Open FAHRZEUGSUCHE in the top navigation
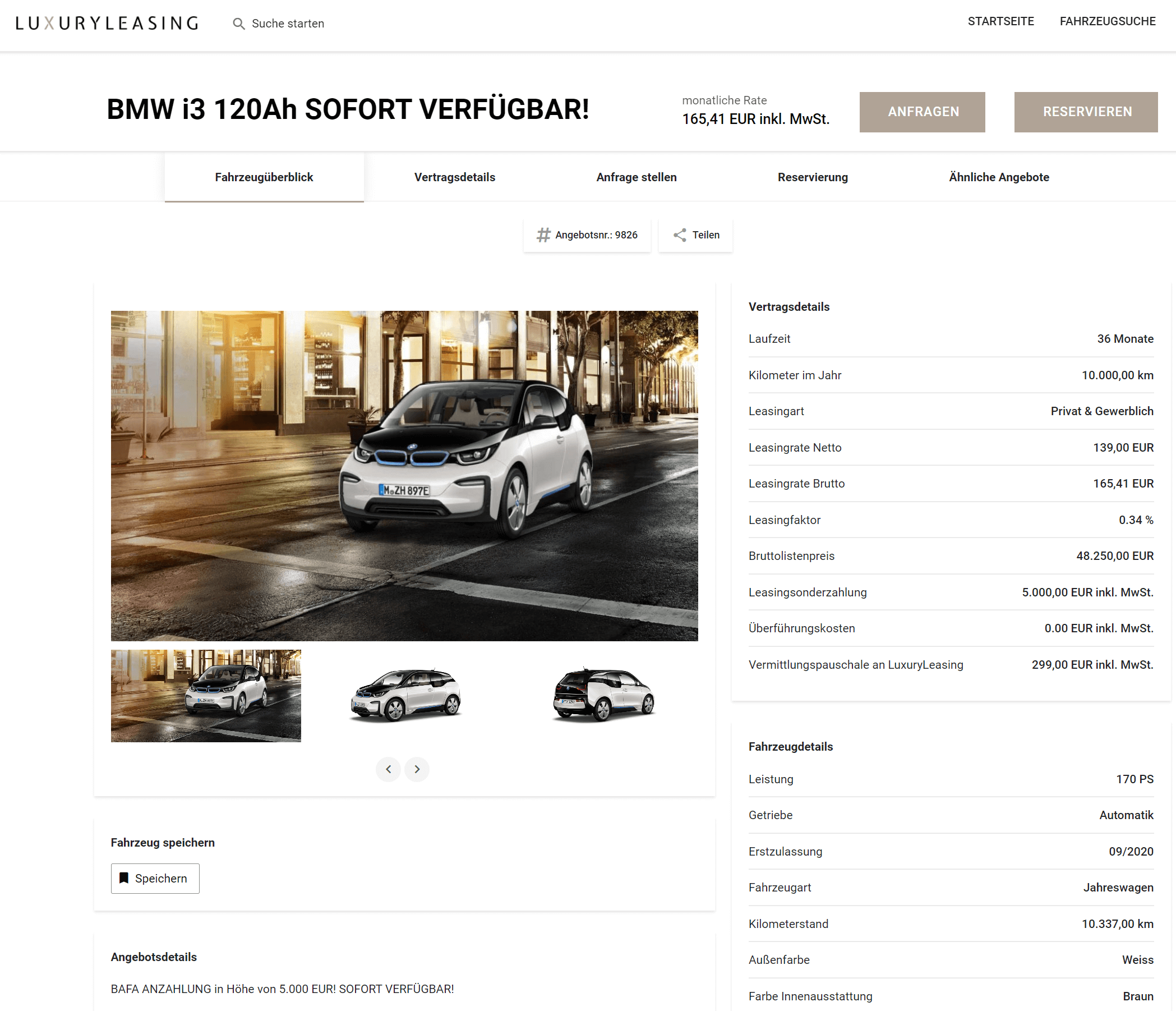Image resolution: width=1176 pixels, height=1011 pixels. [x=1108, y=21]
